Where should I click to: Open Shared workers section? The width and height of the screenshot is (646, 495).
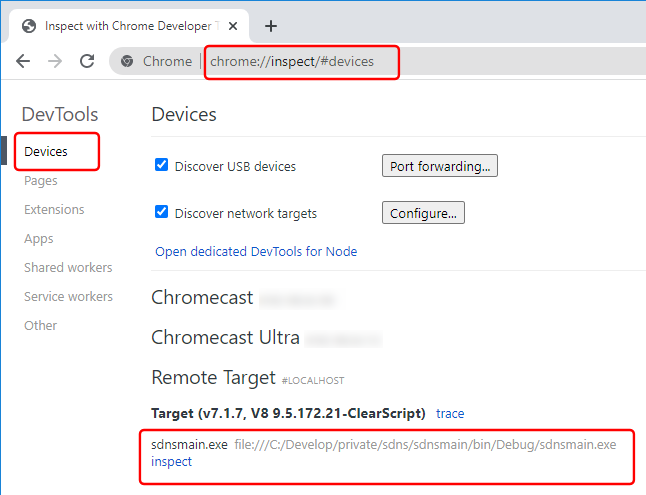click(68, 268)
